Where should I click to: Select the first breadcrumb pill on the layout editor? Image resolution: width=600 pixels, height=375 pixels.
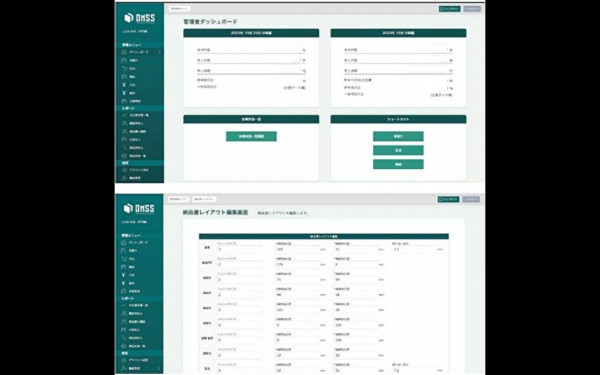pyautogui.click(x=179, y=199)
